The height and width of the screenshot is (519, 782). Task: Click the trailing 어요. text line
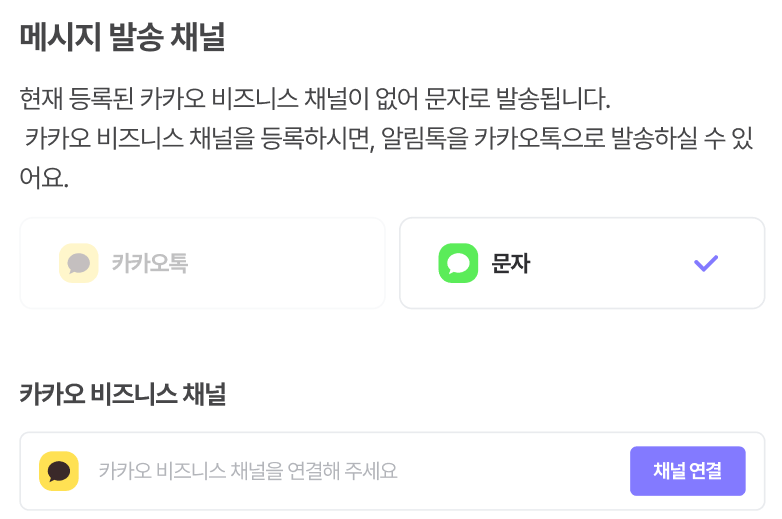[44, 178]
